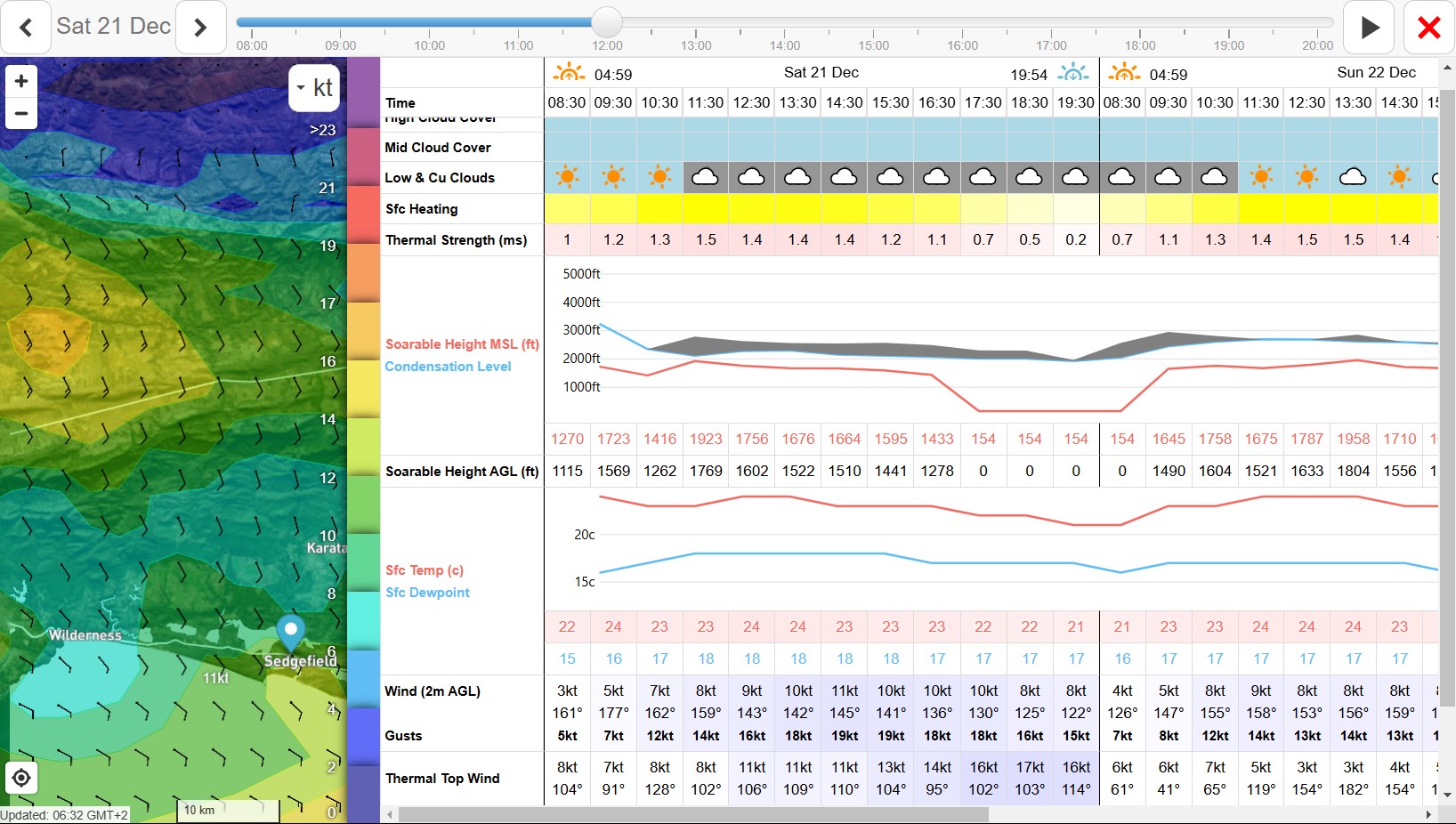Click soarable height MSL value 1923
Image resolution: width=1456 pixels, height=824 pixels.
(706, 439)
